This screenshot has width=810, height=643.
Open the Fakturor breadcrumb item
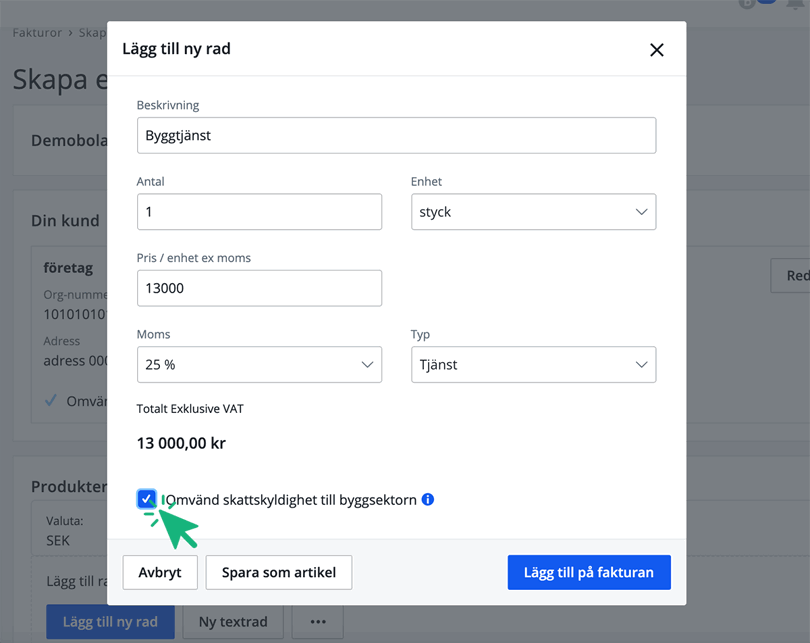[37, 32]
